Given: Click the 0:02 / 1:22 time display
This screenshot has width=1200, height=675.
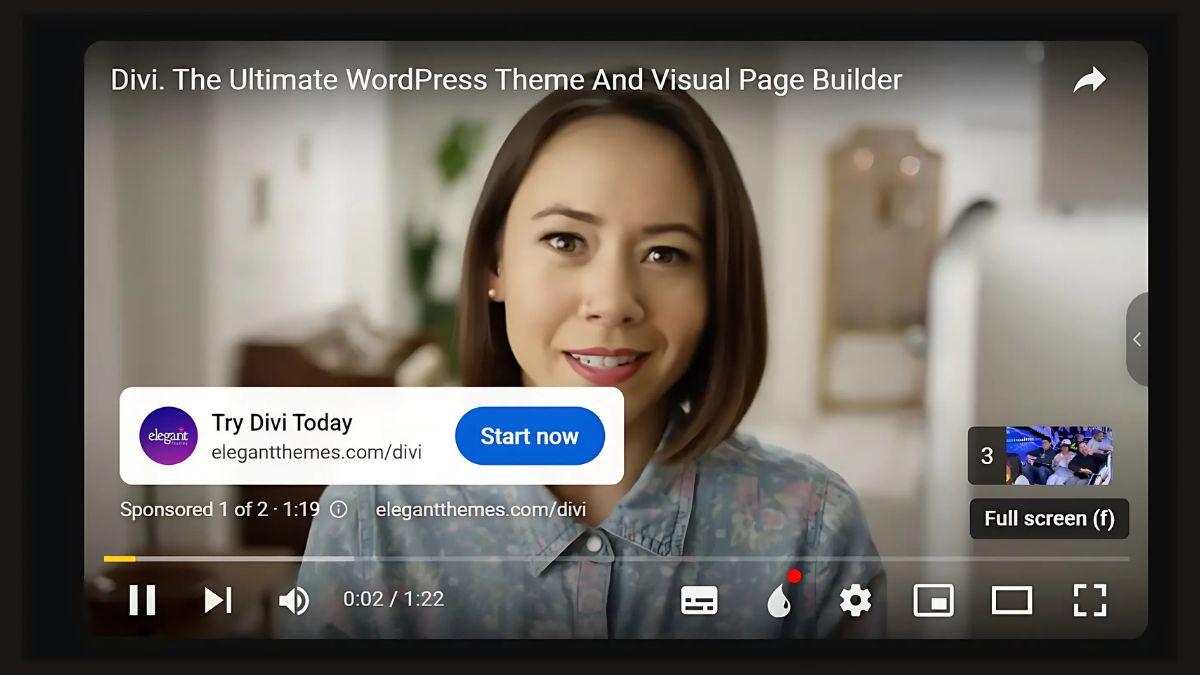Looking at the screenshot, I should pos(393,599).
